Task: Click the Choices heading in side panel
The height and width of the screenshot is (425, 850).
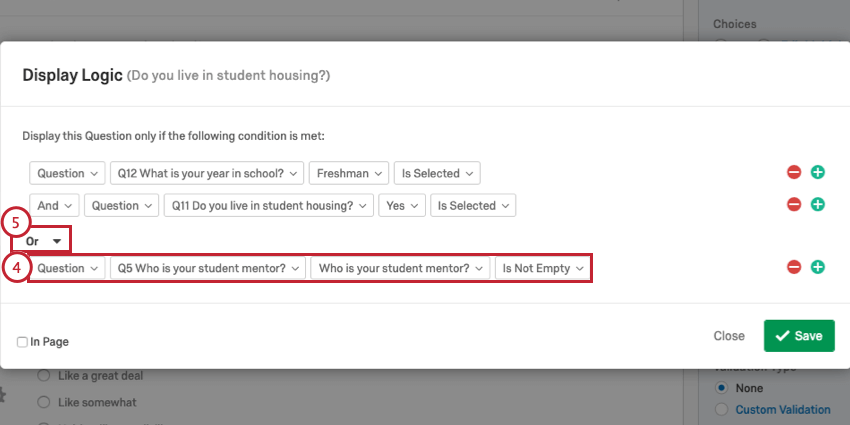Action: (735, 24)
